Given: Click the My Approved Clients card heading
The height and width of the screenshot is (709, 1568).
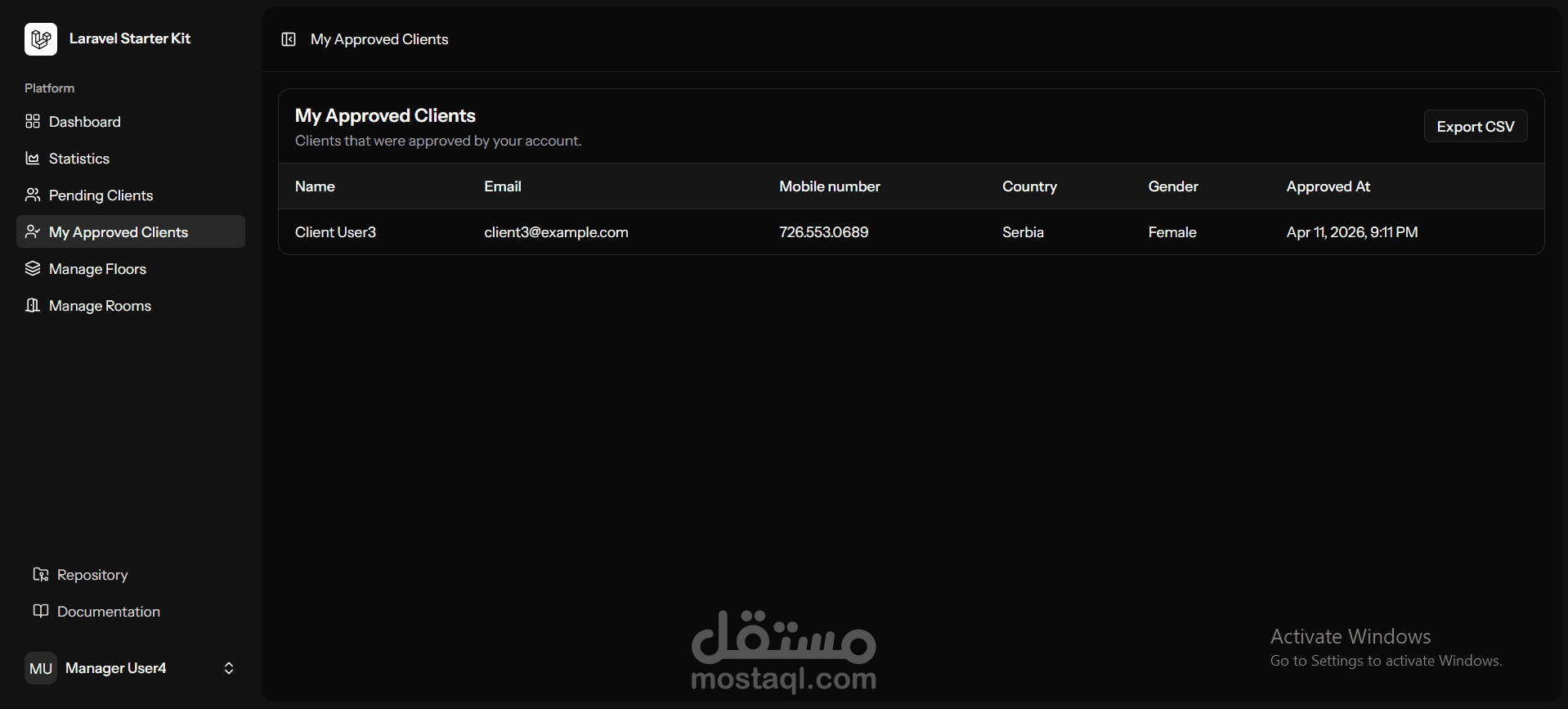Looking at the screenshot, I should (x=385, y=115).
